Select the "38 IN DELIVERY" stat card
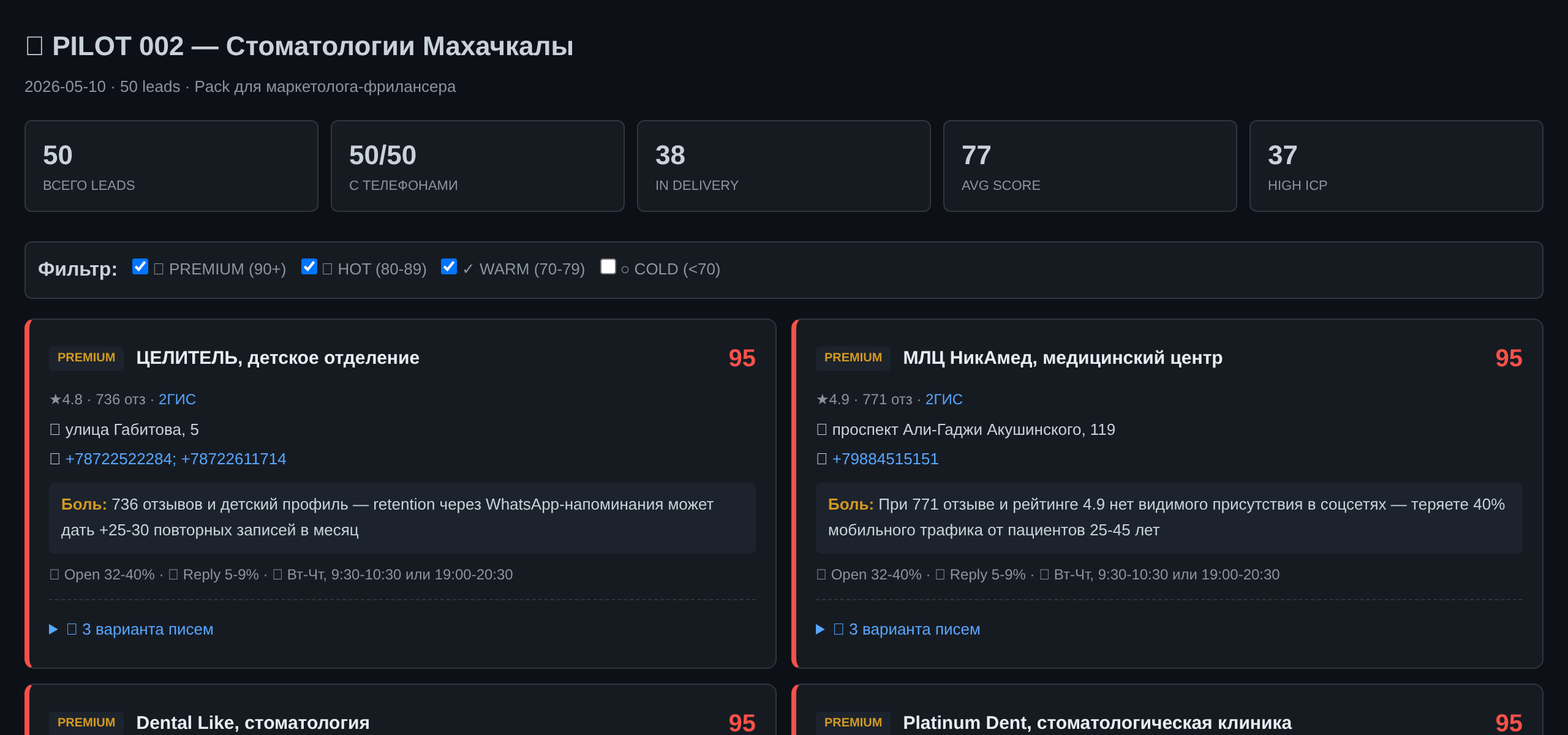Screen dimensions: 1568x735 tap(784, 166)
